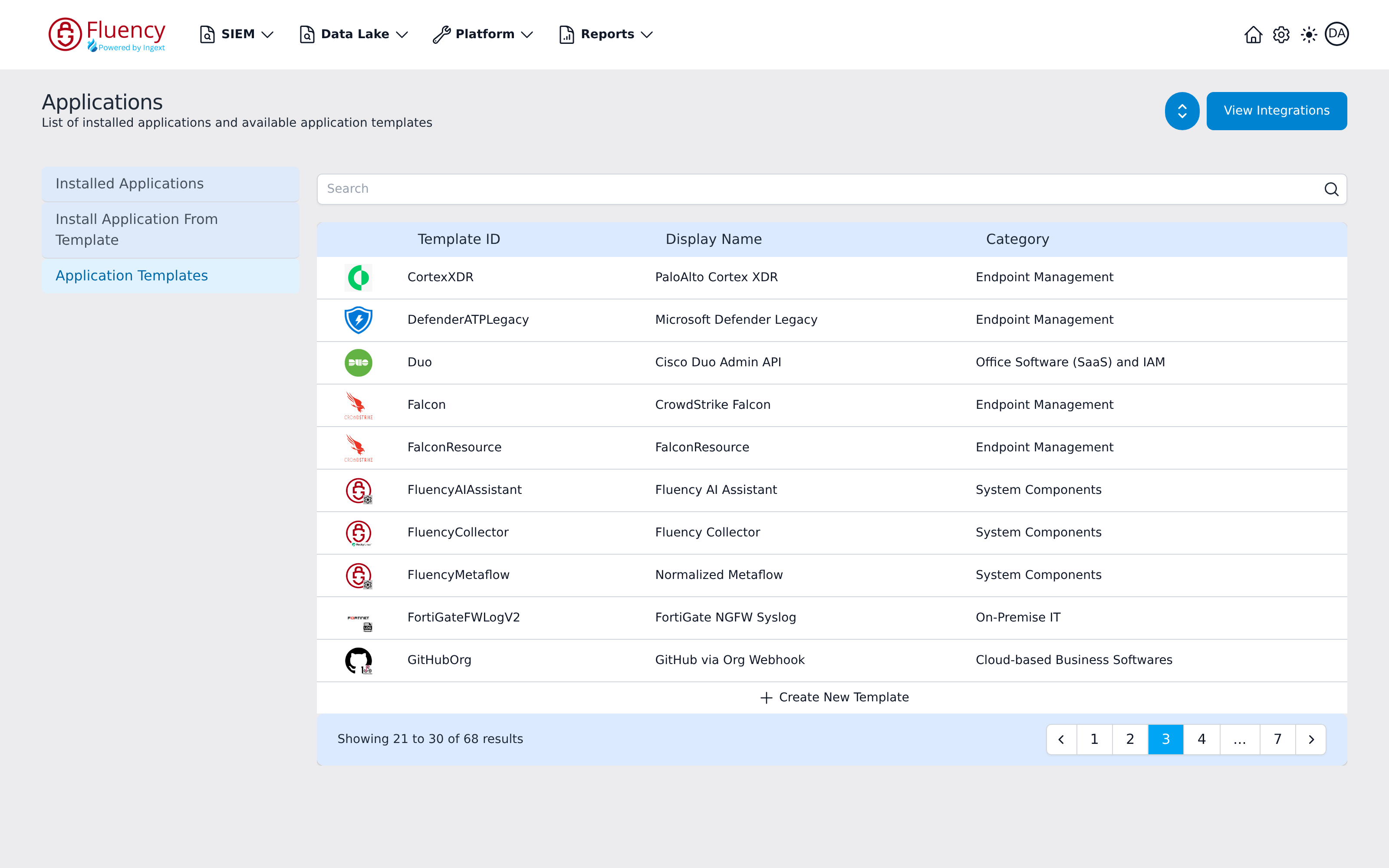This screenshot has height=868, width=1389.
Task: Click the Fluency logo
Action: (107, 34)
